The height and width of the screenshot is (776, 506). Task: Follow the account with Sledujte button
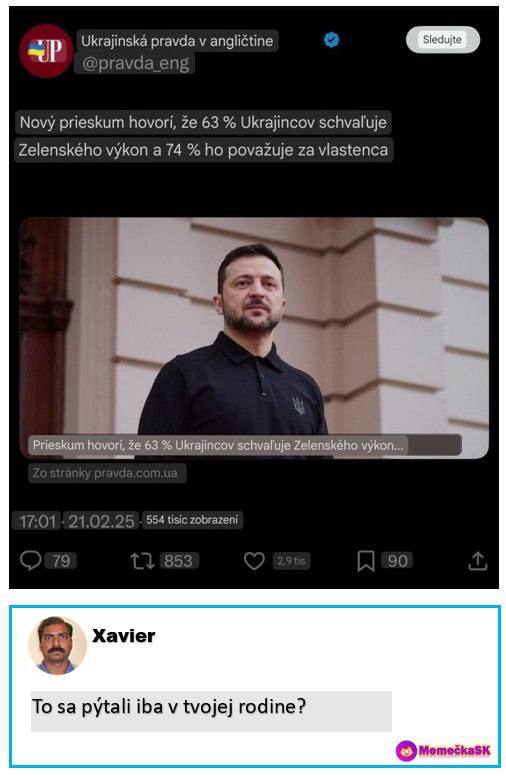tap(443, 40)
